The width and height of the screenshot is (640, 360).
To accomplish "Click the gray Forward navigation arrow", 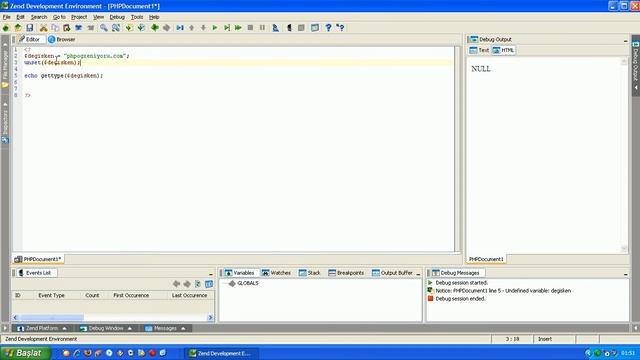I will (167, 28).
